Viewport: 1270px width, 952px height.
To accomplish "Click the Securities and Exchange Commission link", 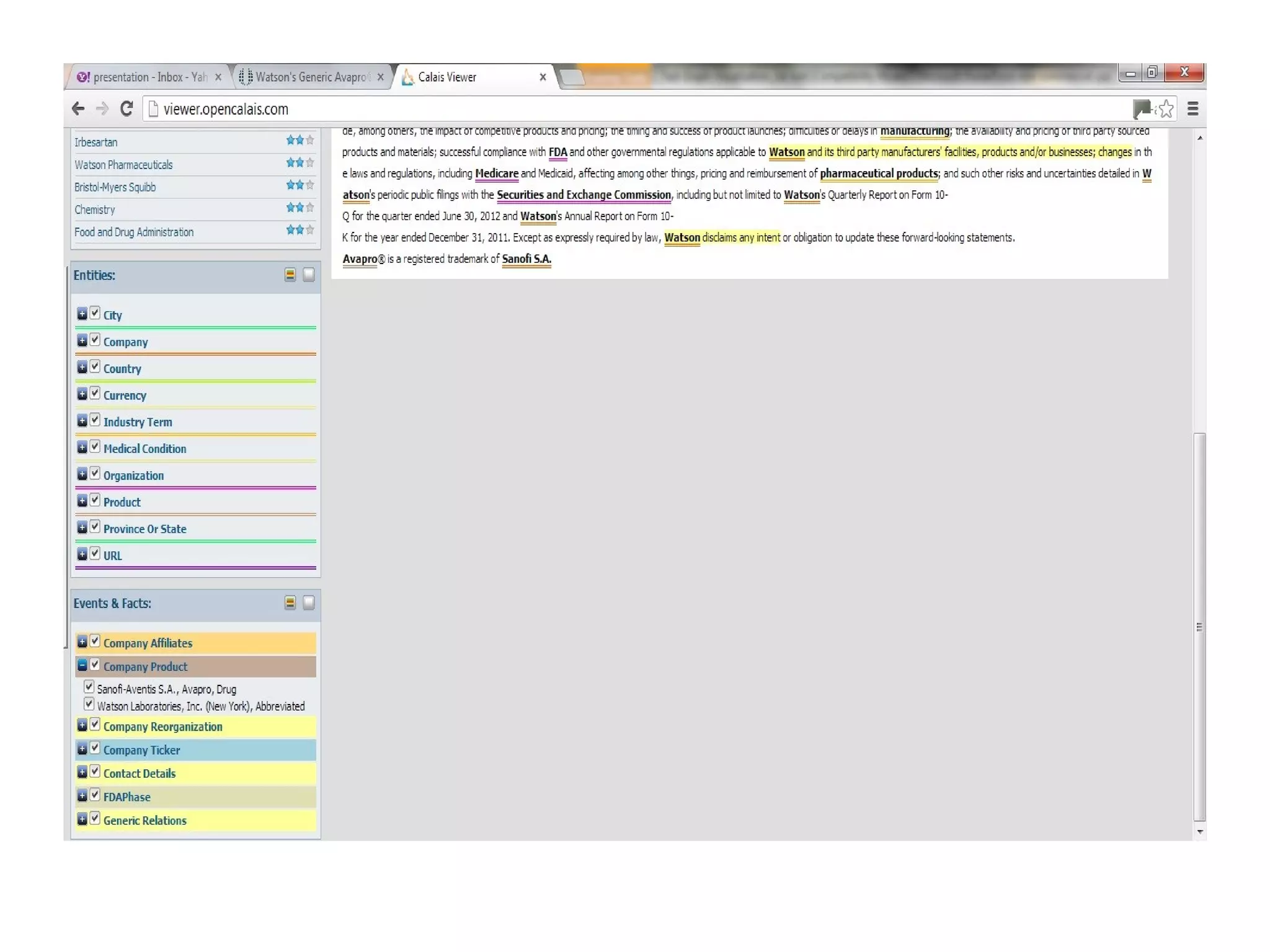I will 584,195.
